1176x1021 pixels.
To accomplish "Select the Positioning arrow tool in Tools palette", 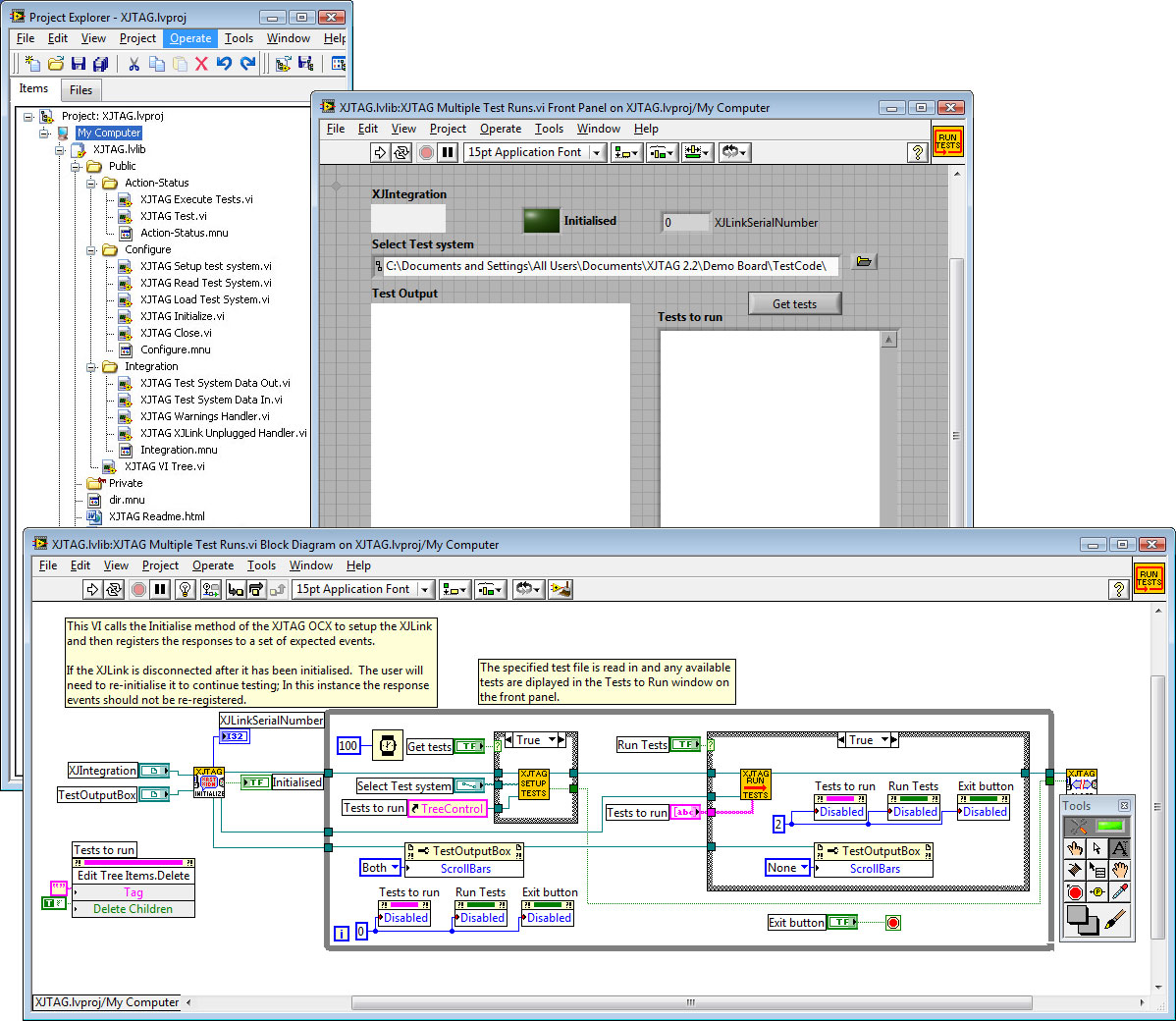I will (1097, 848).
